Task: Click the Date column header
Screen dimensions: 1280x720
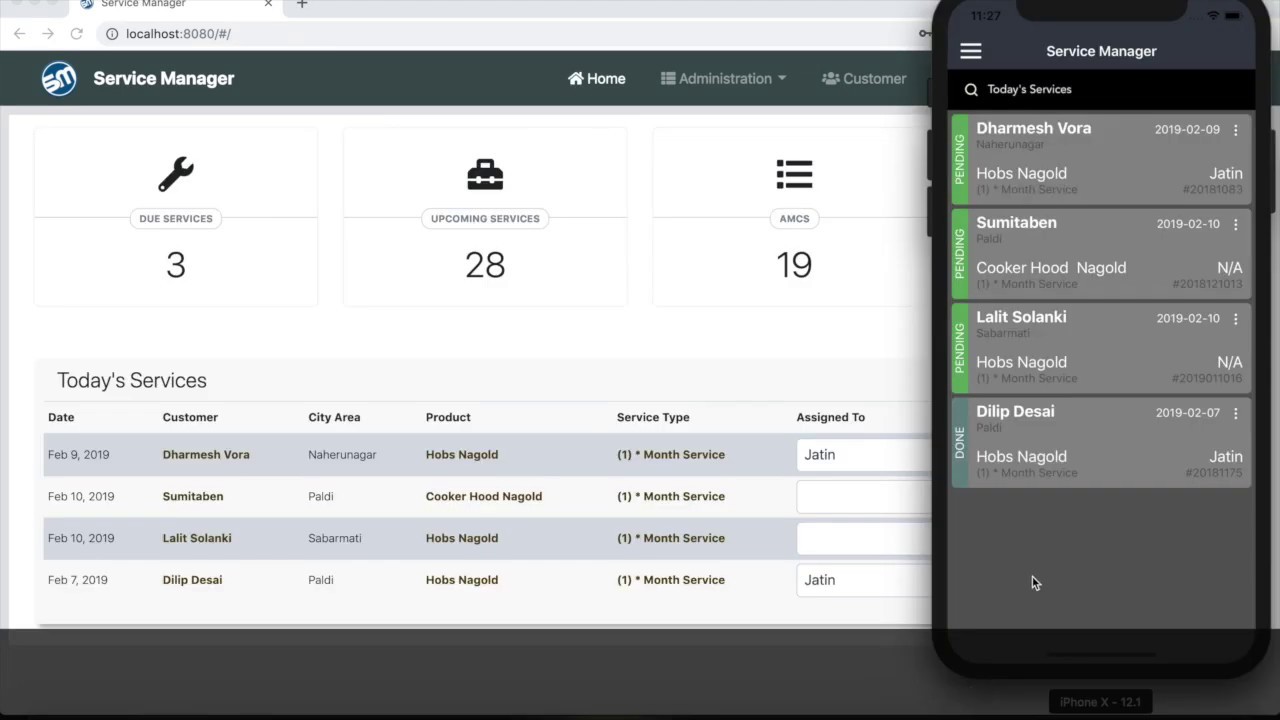Action: (x=61, y=417)
